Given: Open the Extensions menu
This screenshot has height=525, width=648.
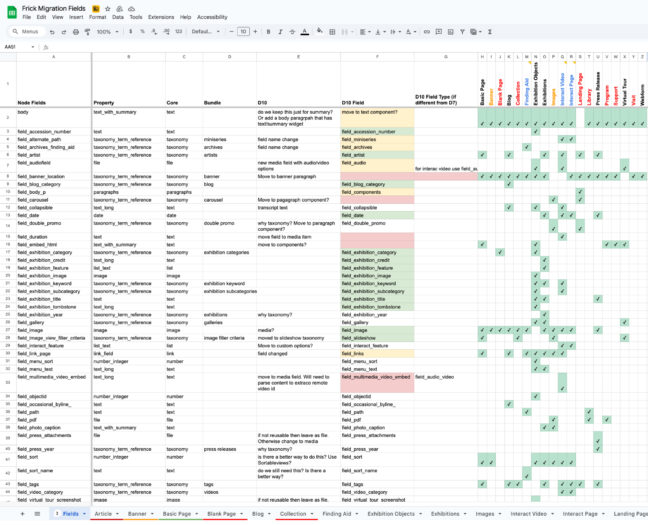Looking at the screenshot, I should (x=161, y=17).
